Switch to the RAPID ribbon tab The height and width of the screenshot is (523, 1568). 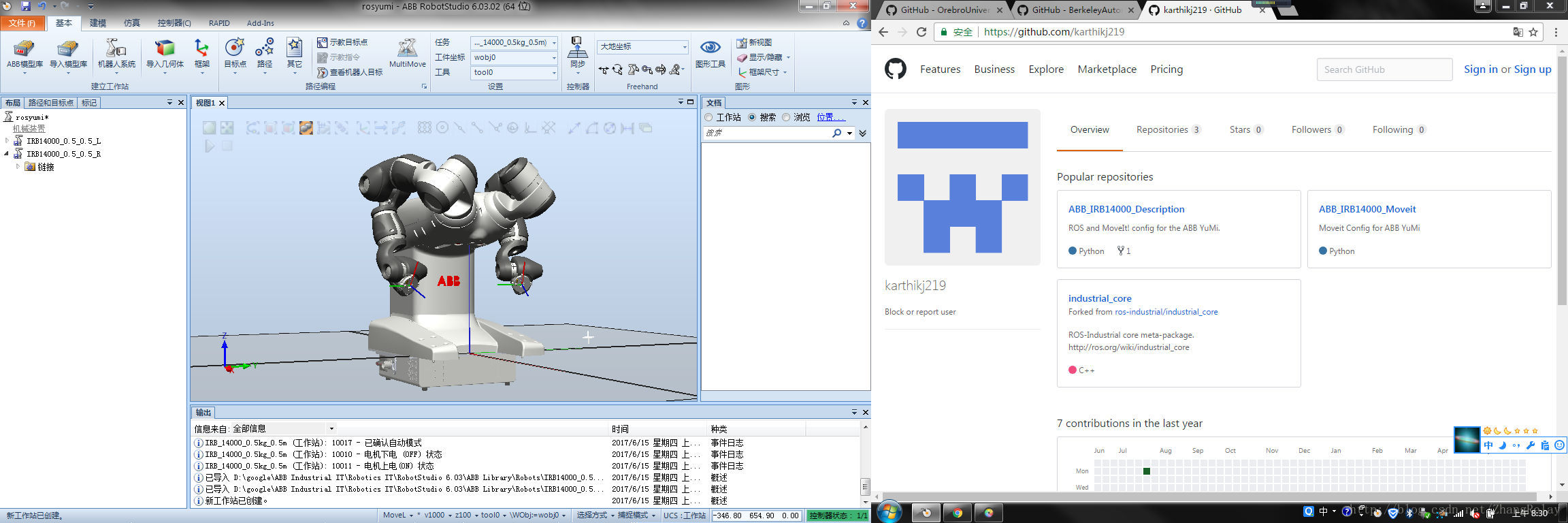(x=219, y=23)
